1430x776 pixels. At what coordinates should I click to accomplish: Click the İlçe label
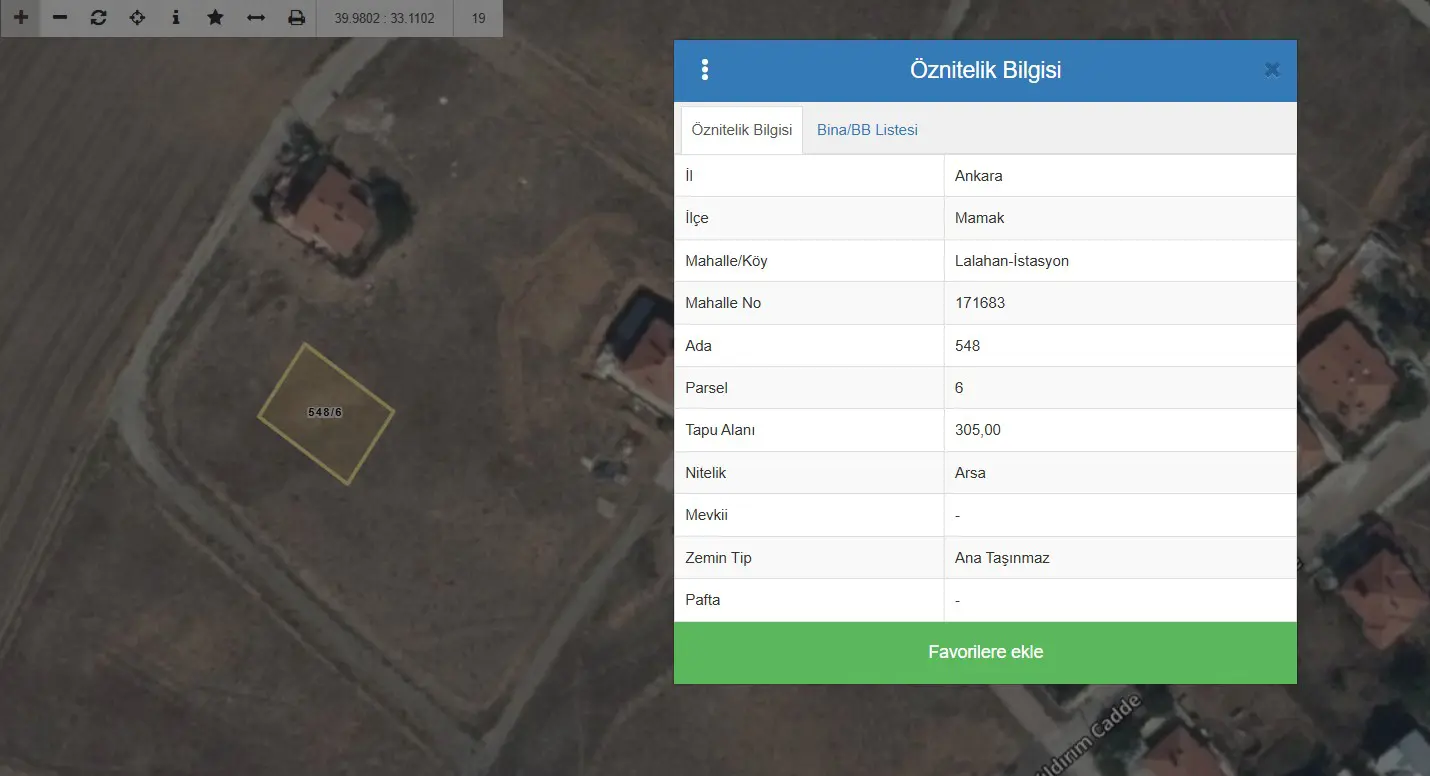point(696,218)
